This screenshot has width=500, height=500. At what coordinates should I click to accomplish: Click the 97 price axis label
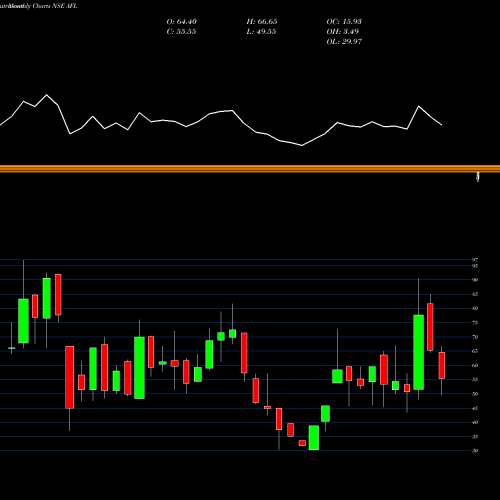475,260
